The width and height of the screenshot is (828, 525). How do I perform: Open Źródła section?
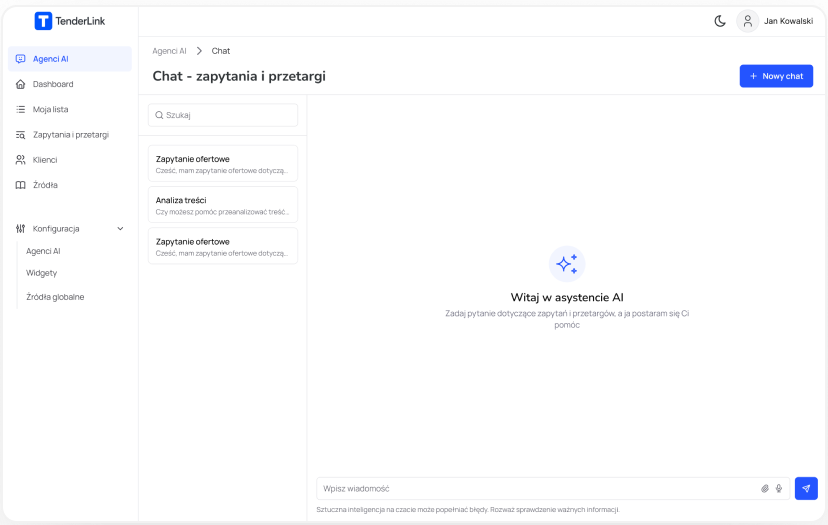(45, 185)
